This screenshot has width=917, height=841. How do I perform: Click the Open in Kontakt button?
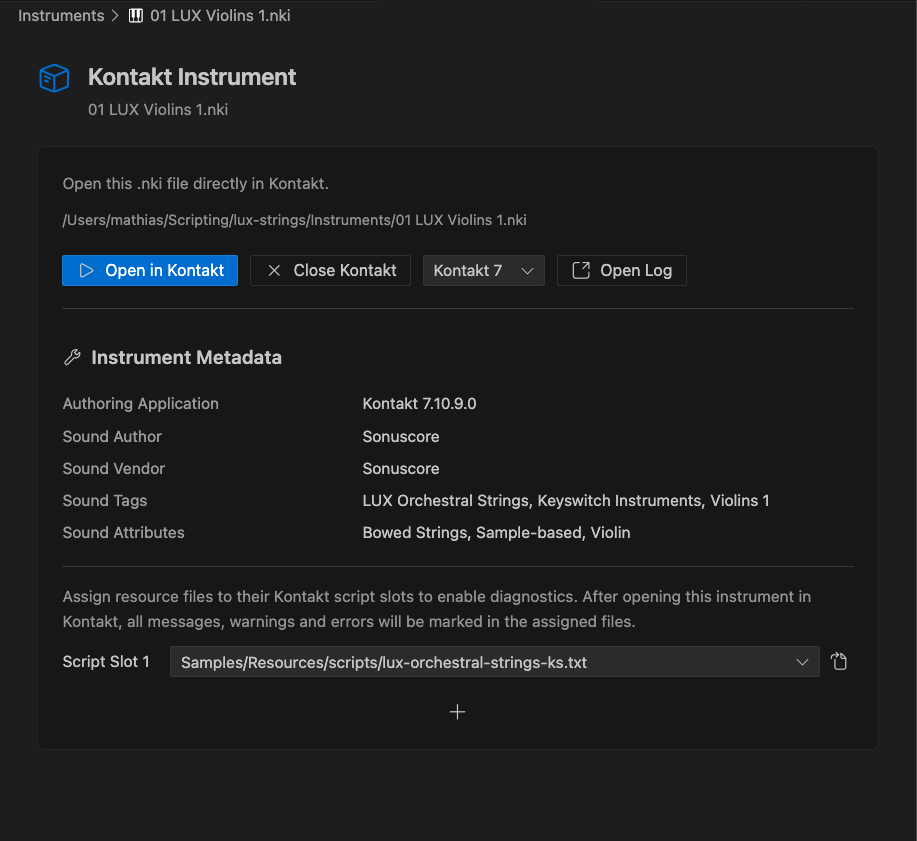150,270
